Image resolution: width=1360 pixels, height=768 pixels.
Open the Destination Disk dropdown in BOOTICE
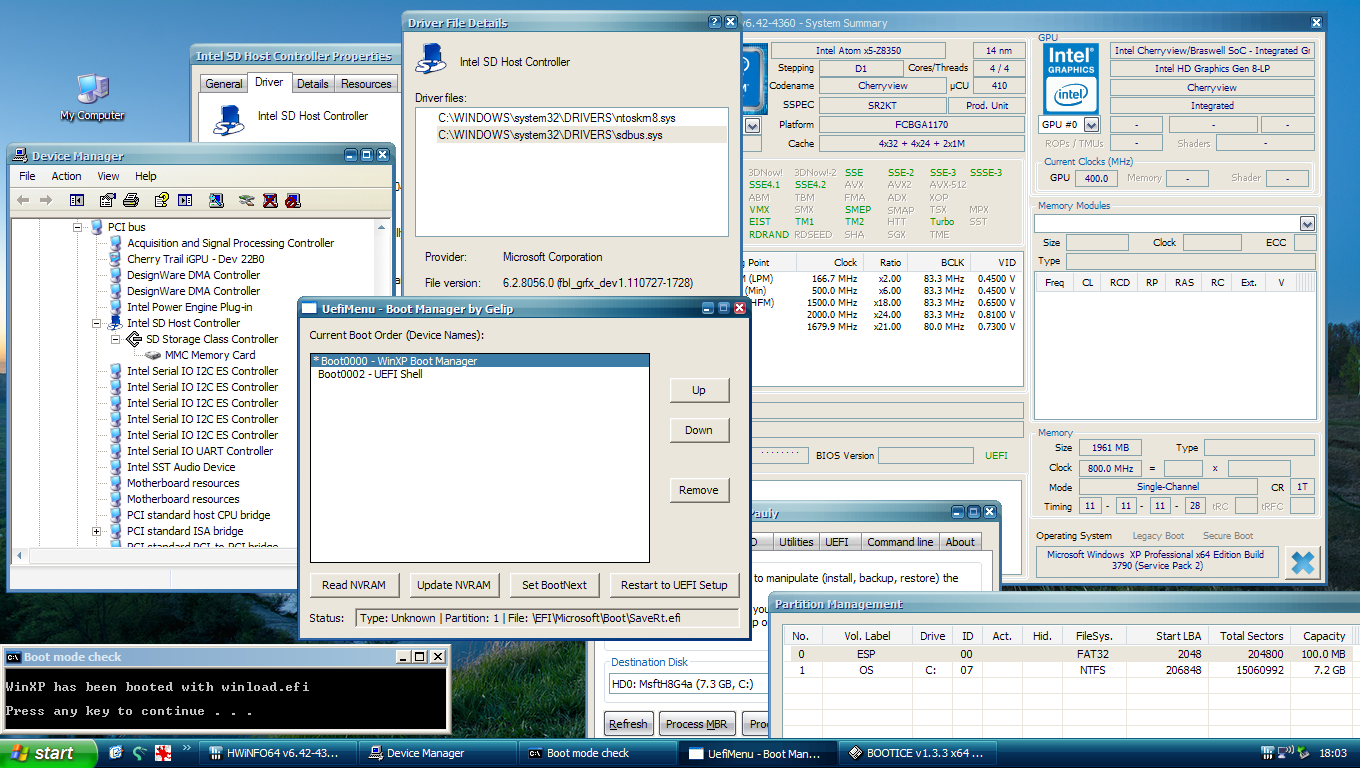point(688,684)
